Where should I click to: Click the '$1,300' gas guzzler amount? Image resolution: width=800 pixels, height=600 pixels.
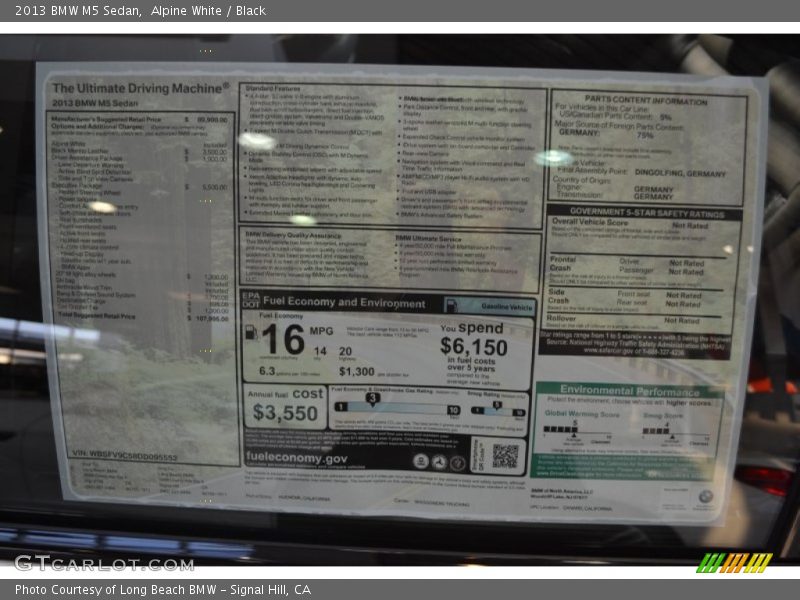coord(357,371)
